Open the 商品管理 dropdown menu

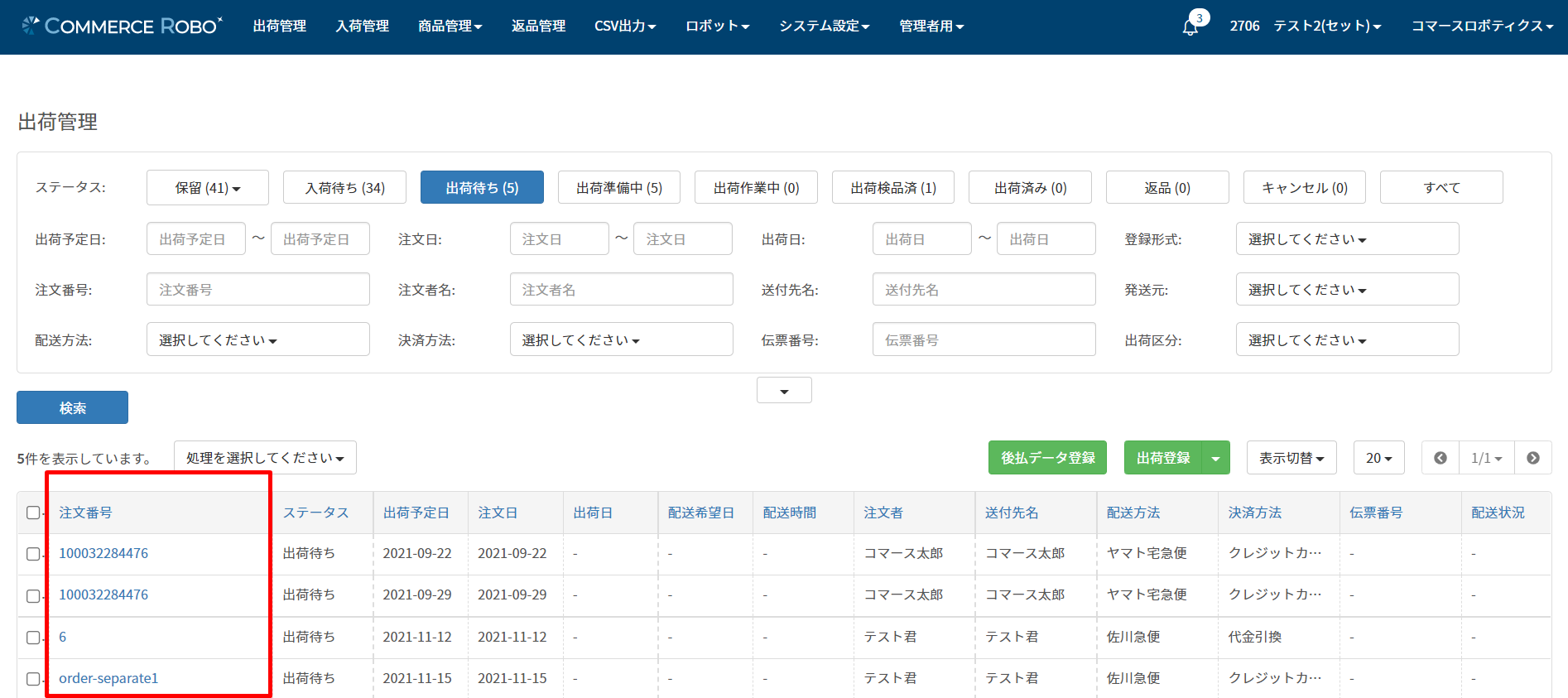(450, 26)
